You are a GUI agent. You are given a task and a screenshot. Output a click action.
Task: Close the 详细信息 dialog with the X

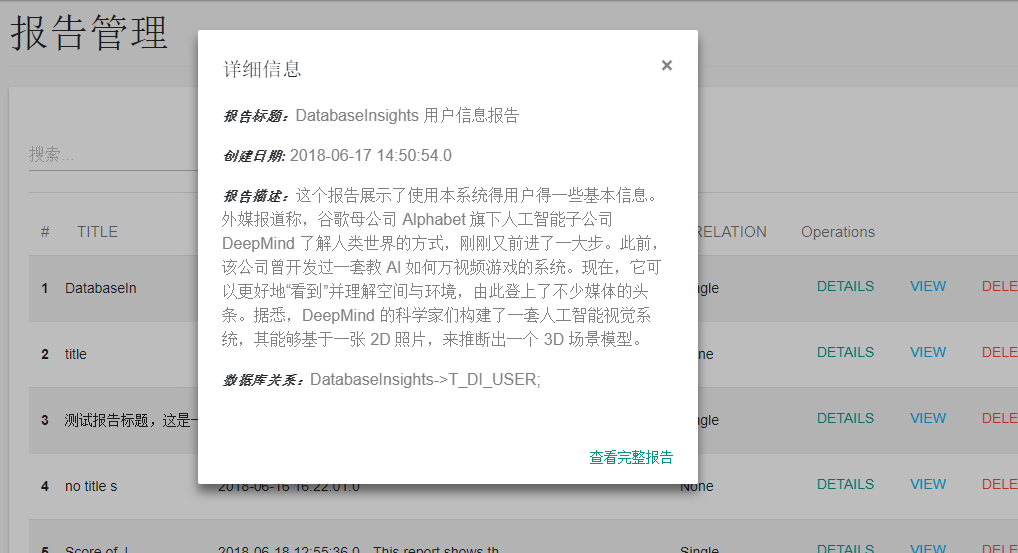[x=667, y=66]
